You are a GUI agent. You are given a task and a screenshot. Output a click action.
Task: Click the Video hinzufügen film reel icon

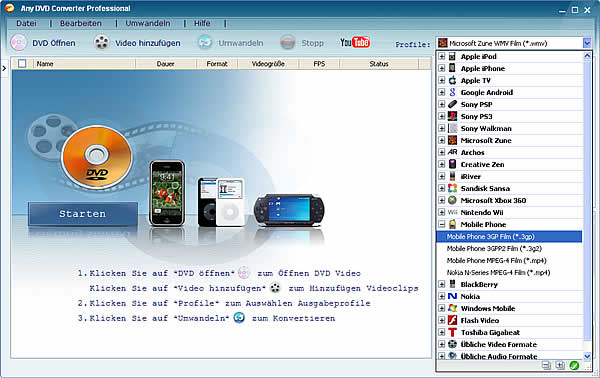click(101, 42)
